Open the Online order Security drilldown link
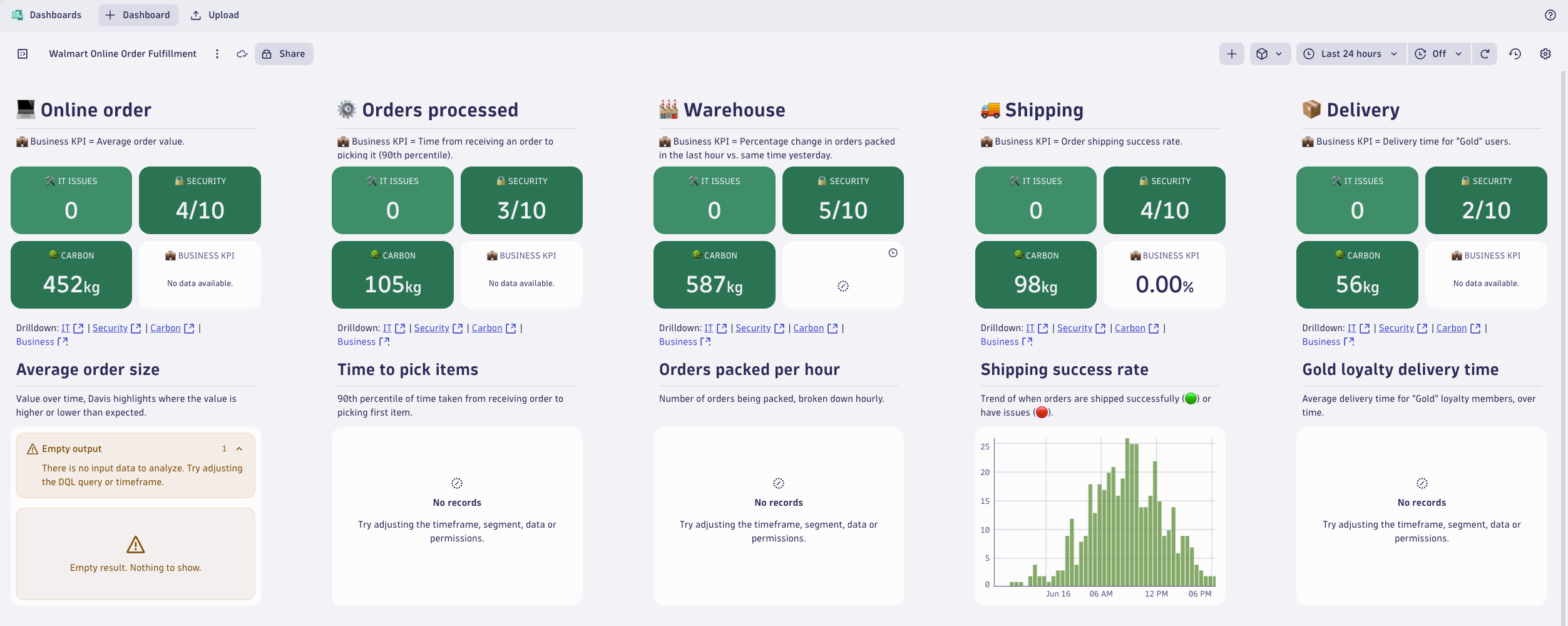 (x=110, y=328)
